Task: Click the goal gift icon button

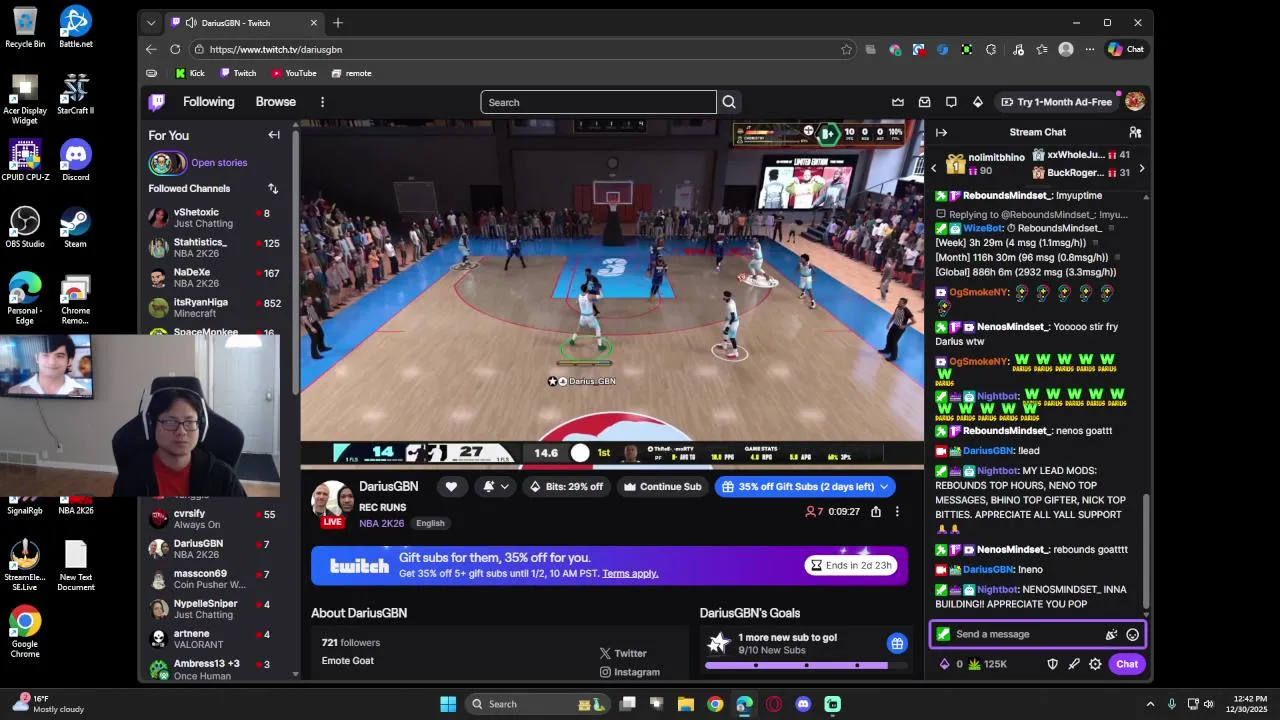Action: pyautogui.click(x=897, y=643)
